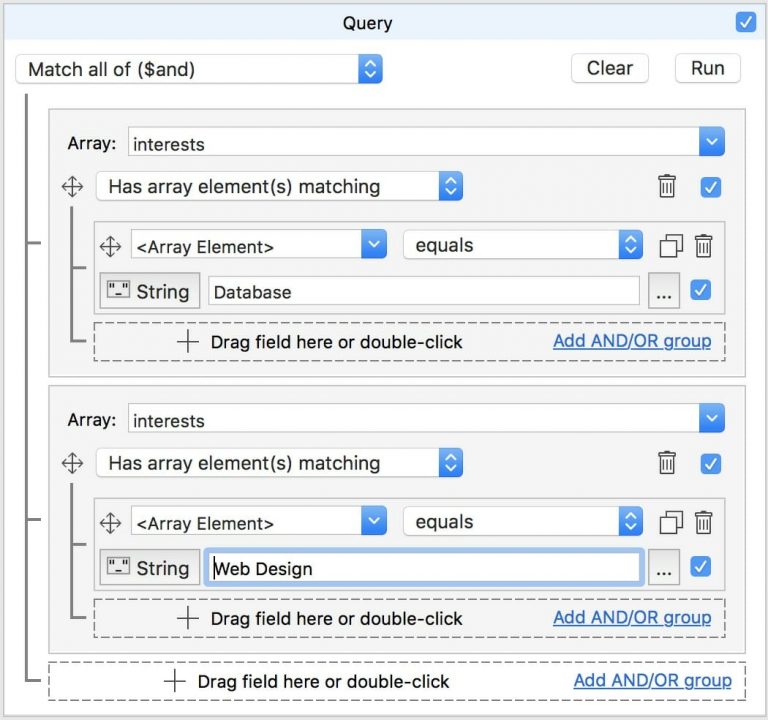Open the '...' editor for Web Design value
The width and height of the screenshot is (768, 720).
[664, 568]
